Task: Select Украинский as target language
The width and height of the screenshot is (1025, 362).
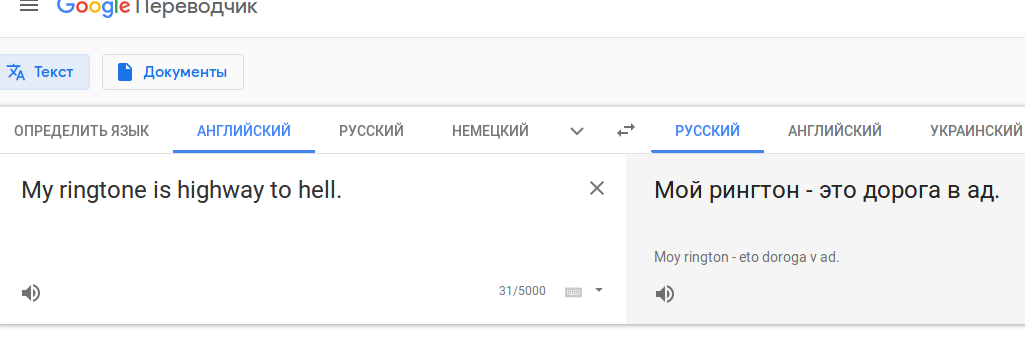Action: pyautogui.click(x=976, y=131)
